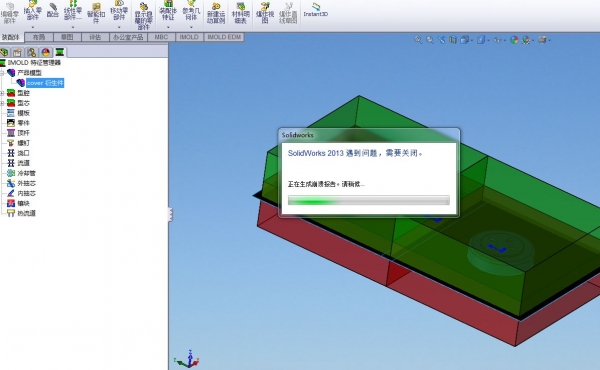
Task: Click the zoom-to-fit magnifier view icon
Action: [x=418, y=40]
